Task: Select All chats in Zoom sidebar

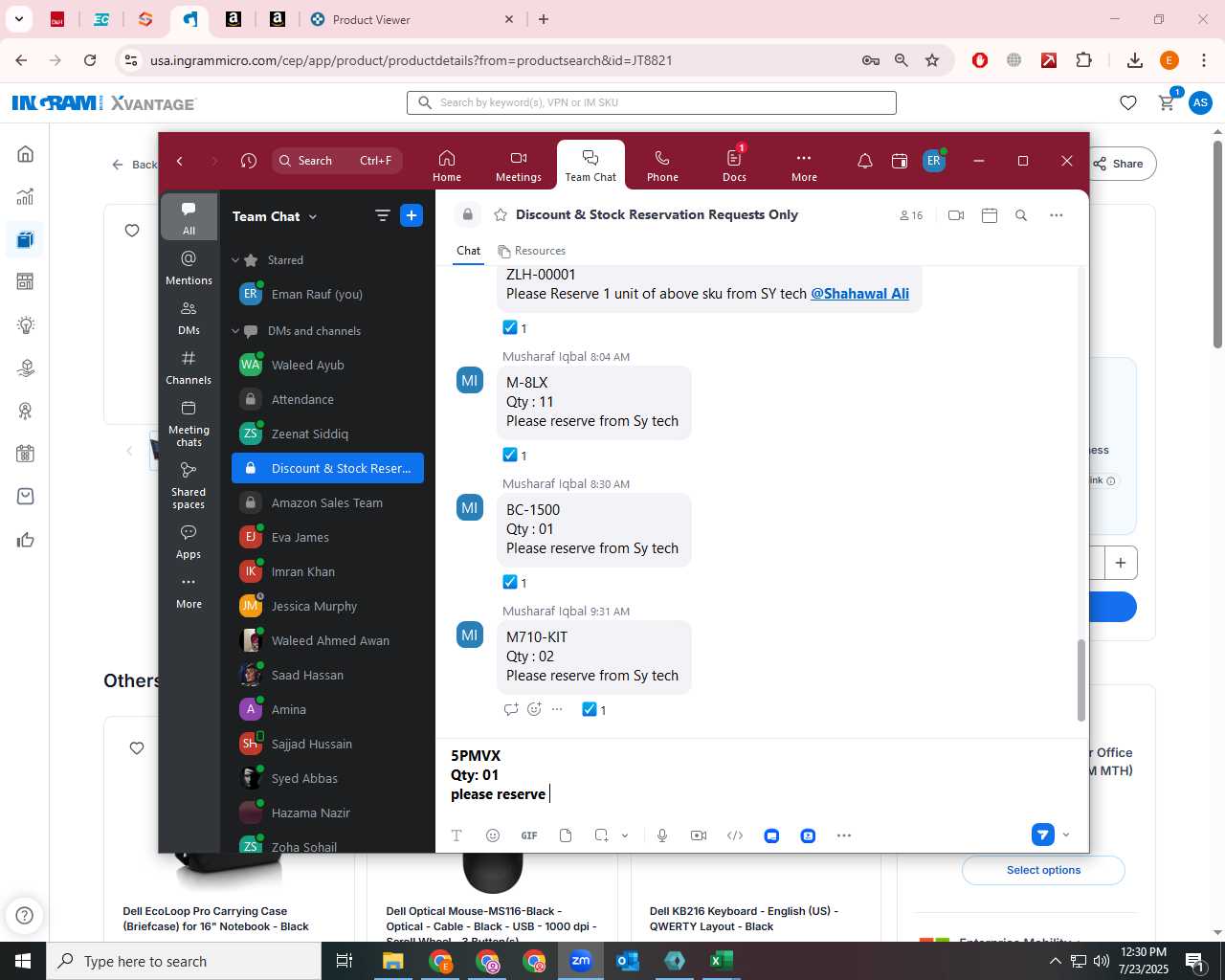Action: click(x=189, y=217)
